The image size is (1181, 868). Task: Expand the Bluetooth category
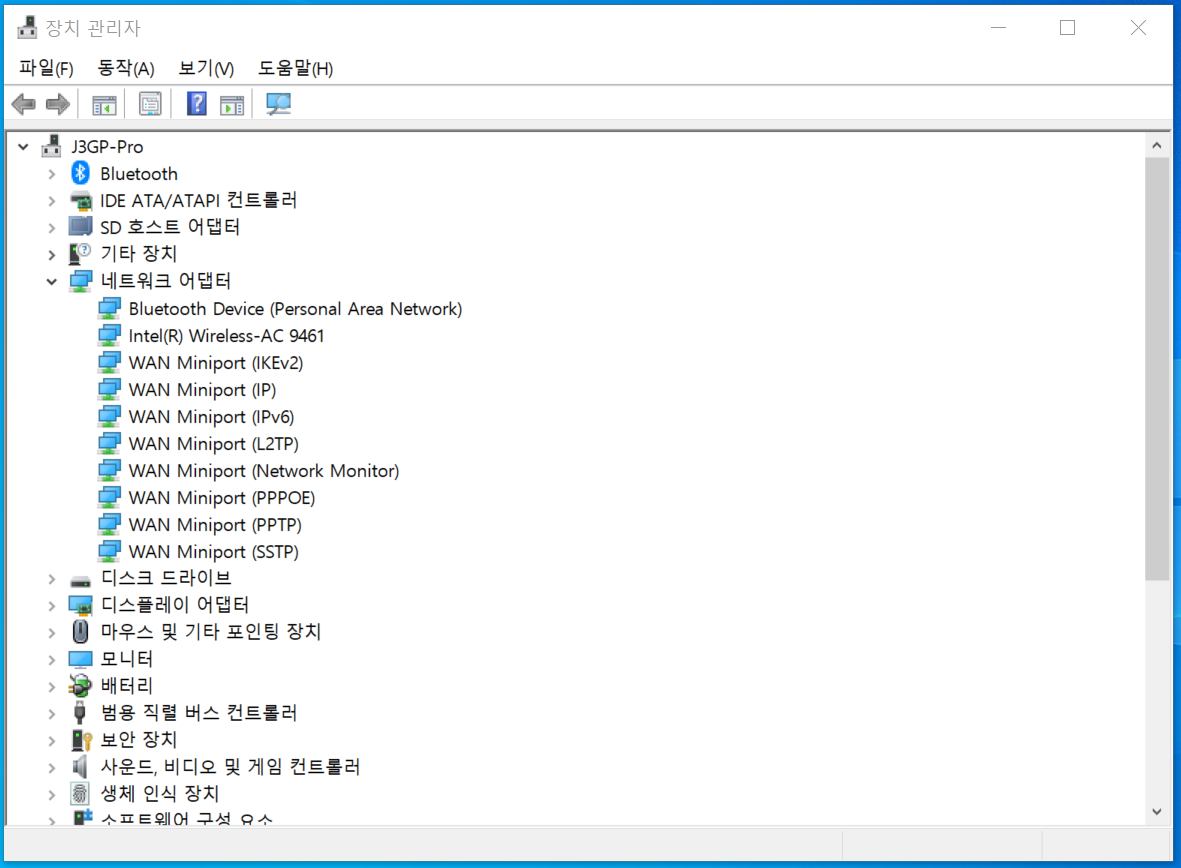51,174
